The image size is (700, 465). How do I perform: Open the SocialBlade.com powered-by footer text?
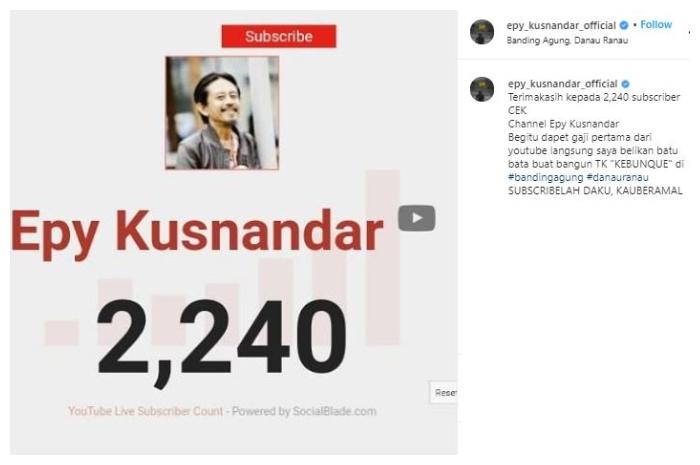[x=222, y=411]
